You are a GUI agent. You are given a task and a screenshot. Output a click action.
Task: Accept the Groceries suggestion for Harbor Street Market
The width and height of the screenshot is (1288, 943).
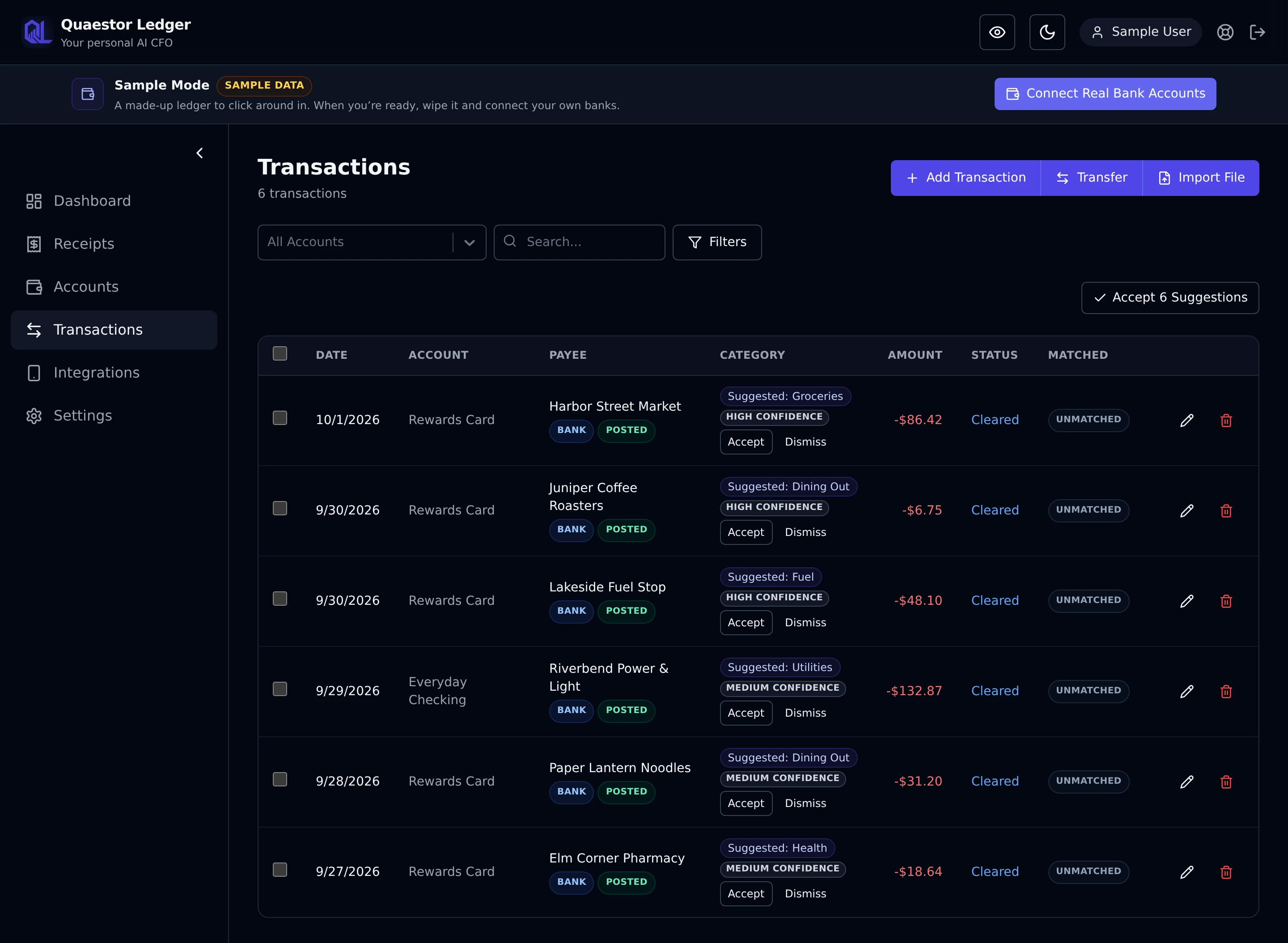pos(746,442)
